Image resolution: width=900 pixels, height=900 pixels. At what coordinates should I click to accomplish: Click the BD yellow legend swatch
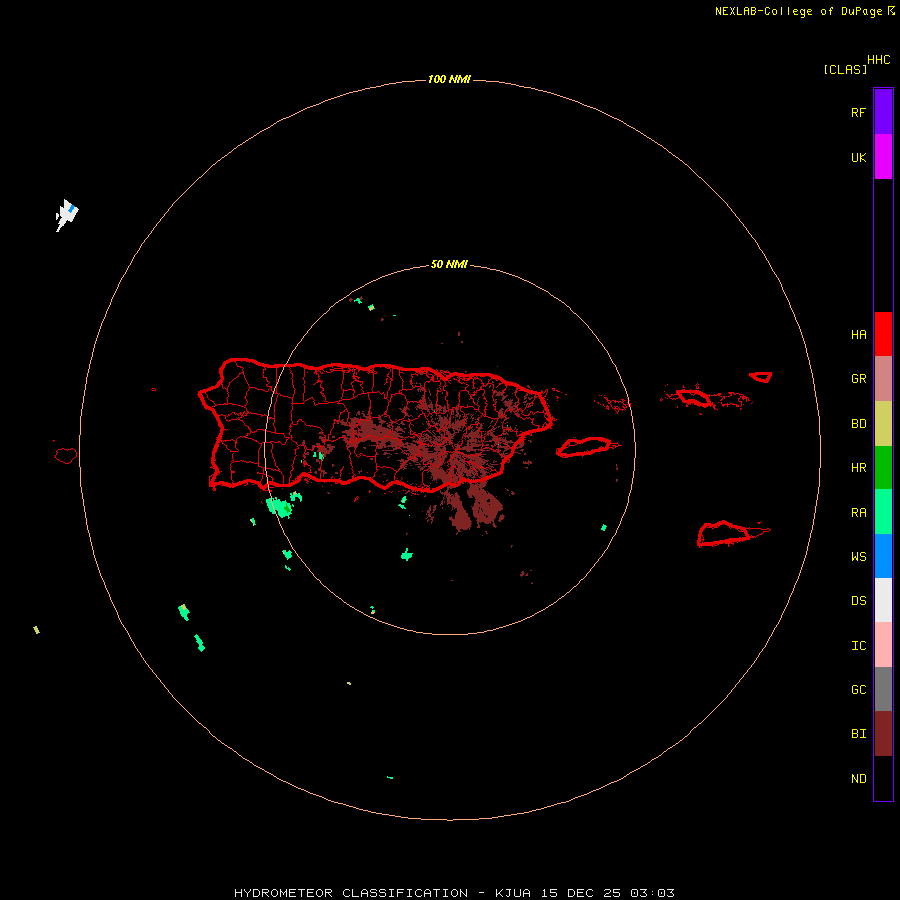click(883, 424)
